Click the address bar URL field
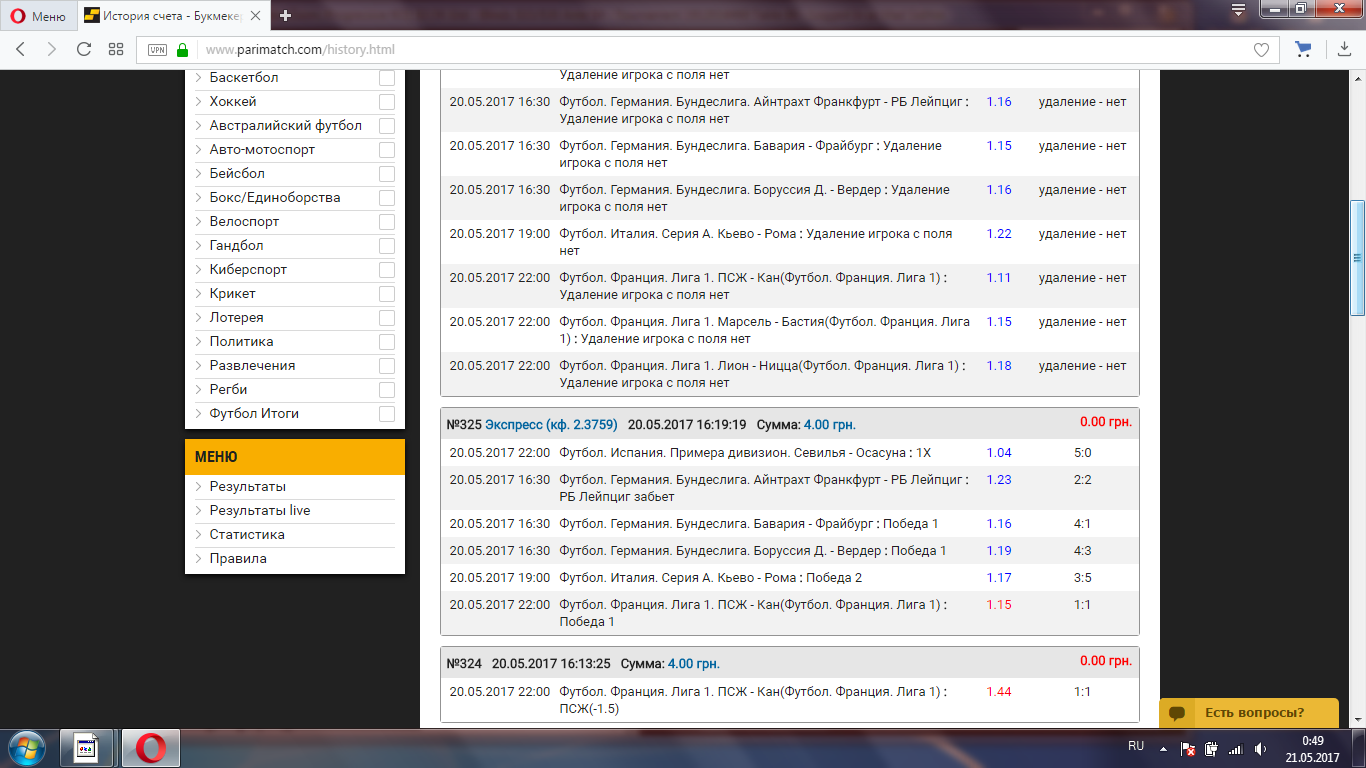Screen dimensions: 1366x768 click(720, 50)
